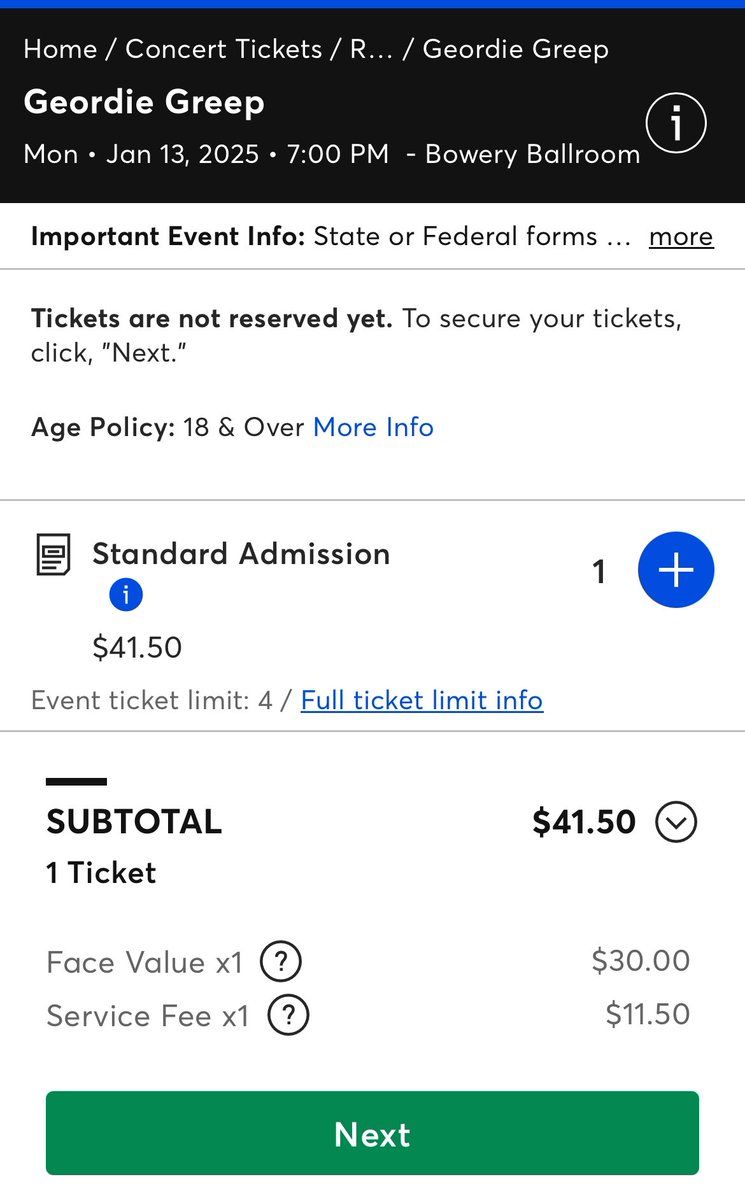Click Geordie Greep breadcrumb item
The width and height of the screenshot is (745, 1200).
pos(516,49)
